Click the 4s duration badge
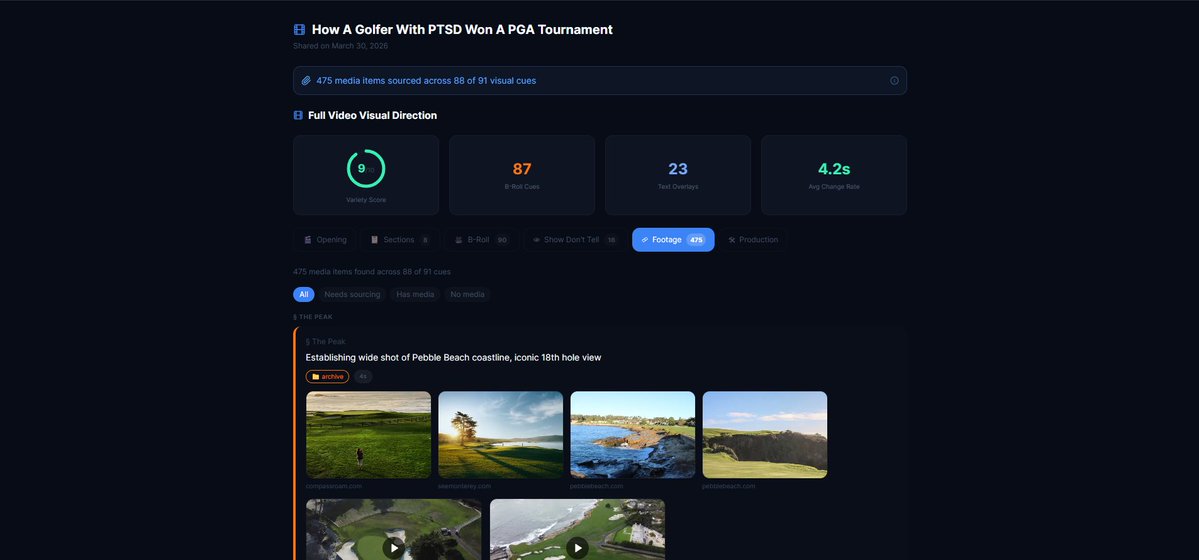The height and width of the screenshot is (560, 1199). [363, 376]
